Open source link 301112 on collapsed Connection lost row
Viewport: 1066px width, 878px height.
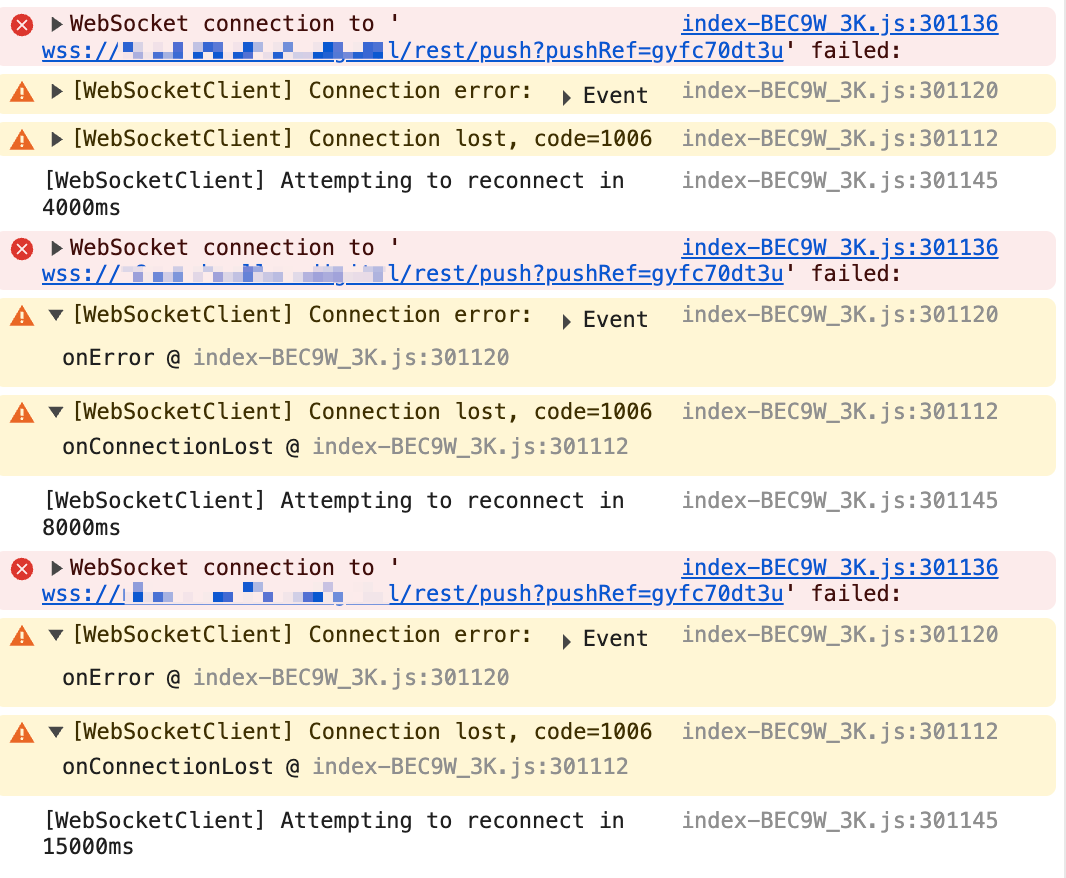click(840, 139)
